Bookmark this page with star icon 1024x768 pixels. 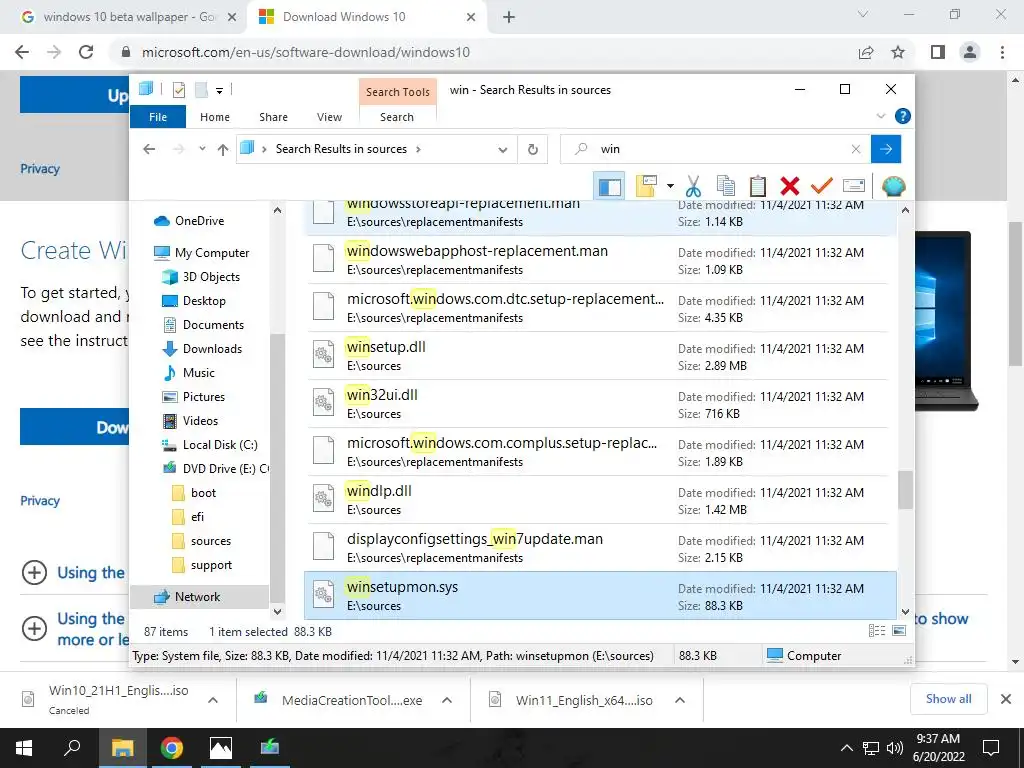click(x=898, y=52)
